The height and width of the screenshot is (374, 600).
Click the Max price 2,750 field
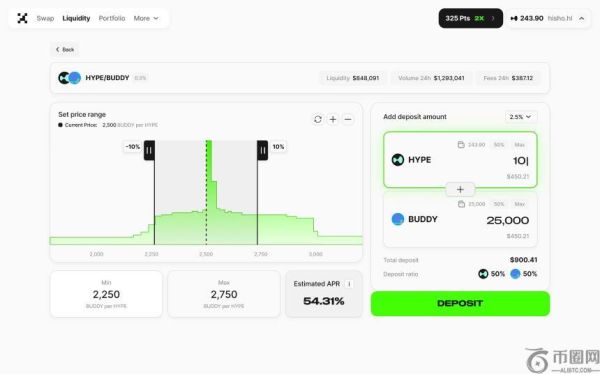[224, 294]
